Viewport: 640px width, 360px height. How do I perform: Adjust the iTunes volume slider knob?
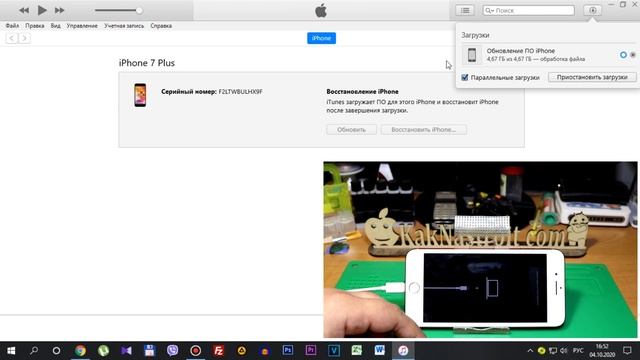(x=139, y=10)
